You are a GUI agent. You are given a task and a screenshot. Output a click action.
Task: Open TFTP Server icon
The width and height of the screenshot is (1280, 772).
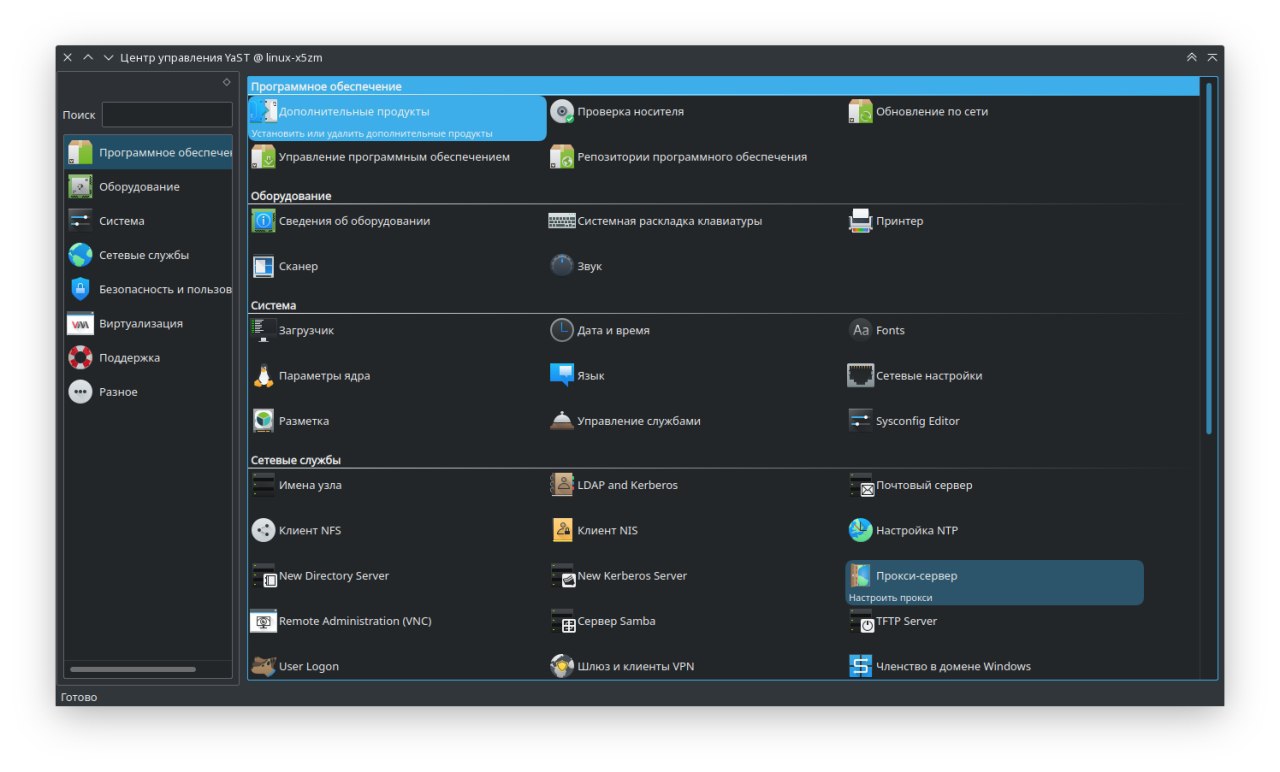pos(860,621)
